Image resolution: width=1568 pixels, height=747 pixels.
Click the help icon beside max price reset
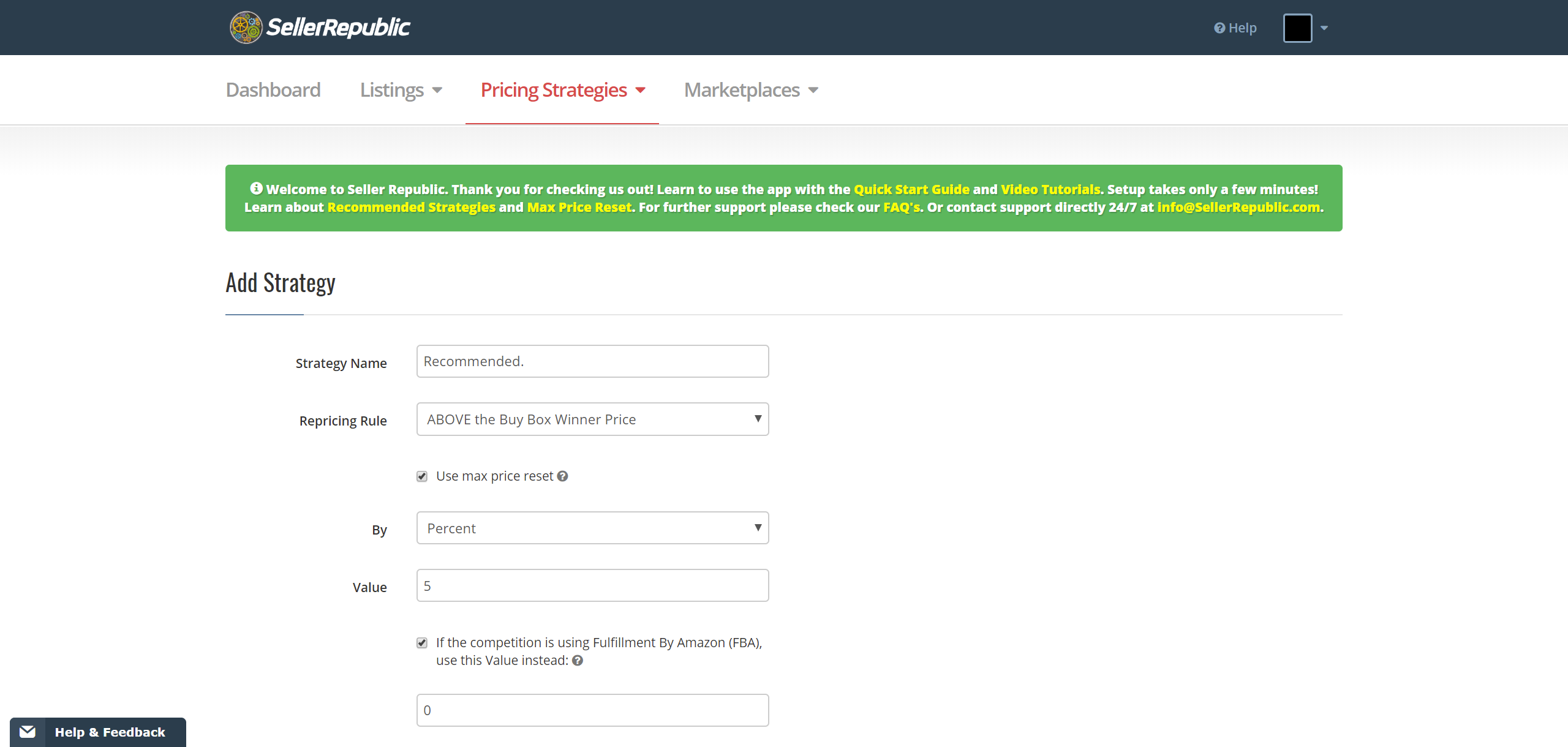[x=562, y=476]
